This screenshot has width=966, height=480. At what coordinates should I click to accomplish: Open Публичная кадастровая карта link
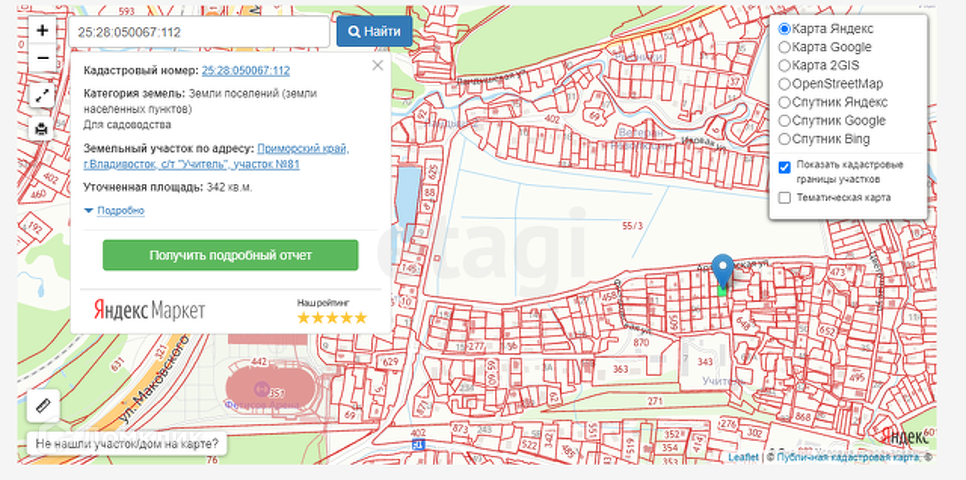pos(848,457)
